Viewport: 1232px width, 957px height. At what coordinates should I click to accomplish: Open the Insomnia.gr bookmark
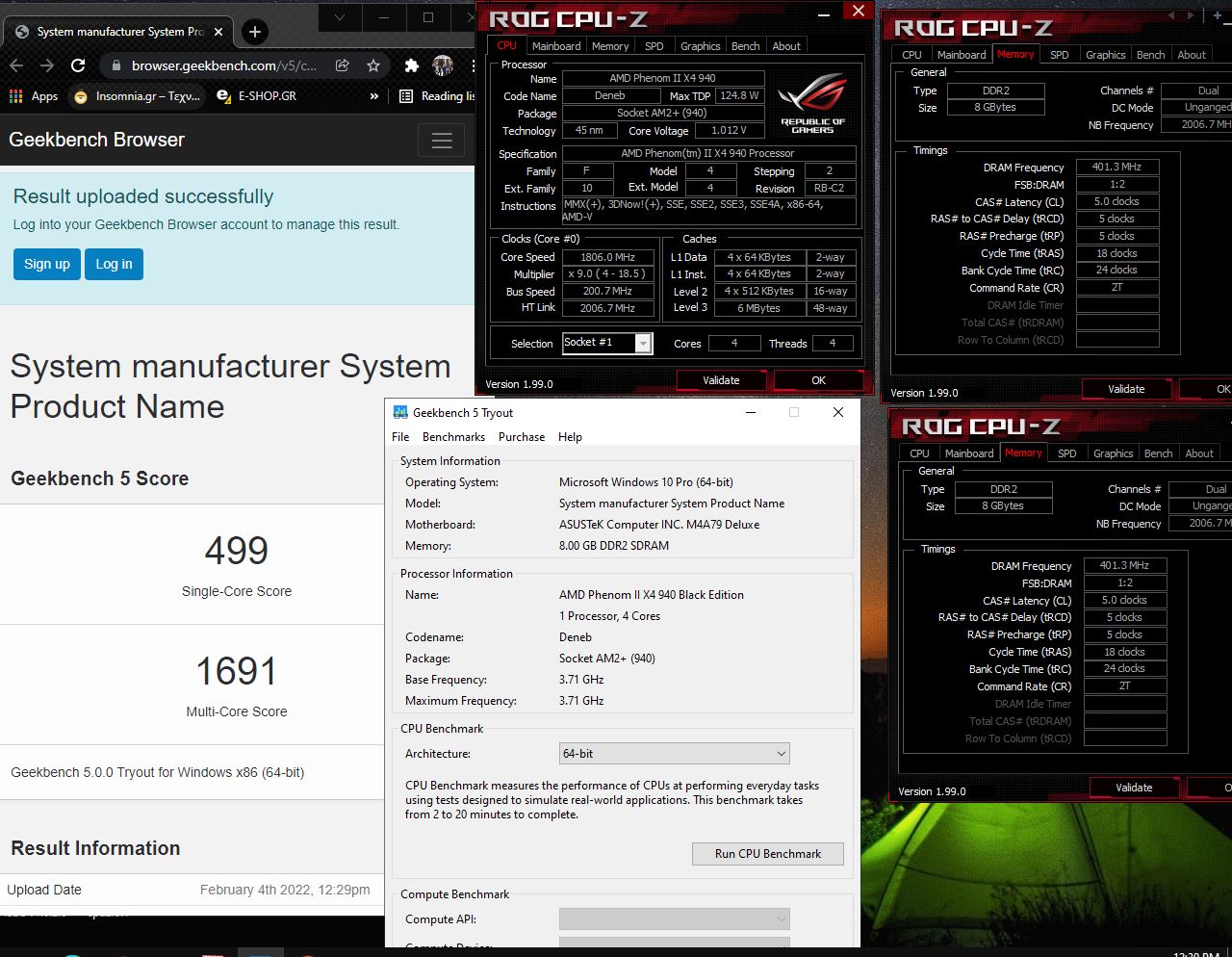[x=138, y=96]
